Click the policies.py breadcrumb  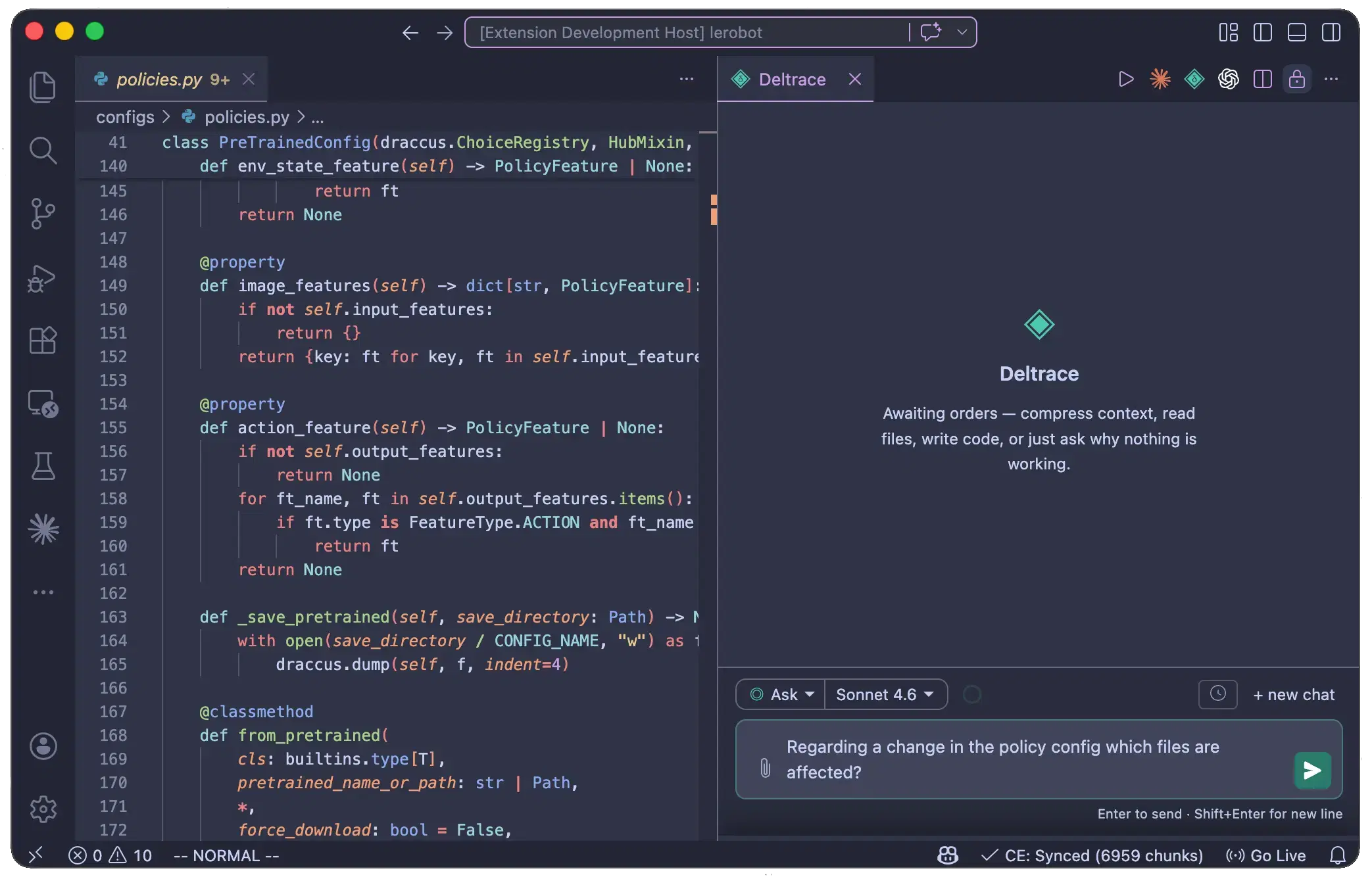tap(246, 117)
